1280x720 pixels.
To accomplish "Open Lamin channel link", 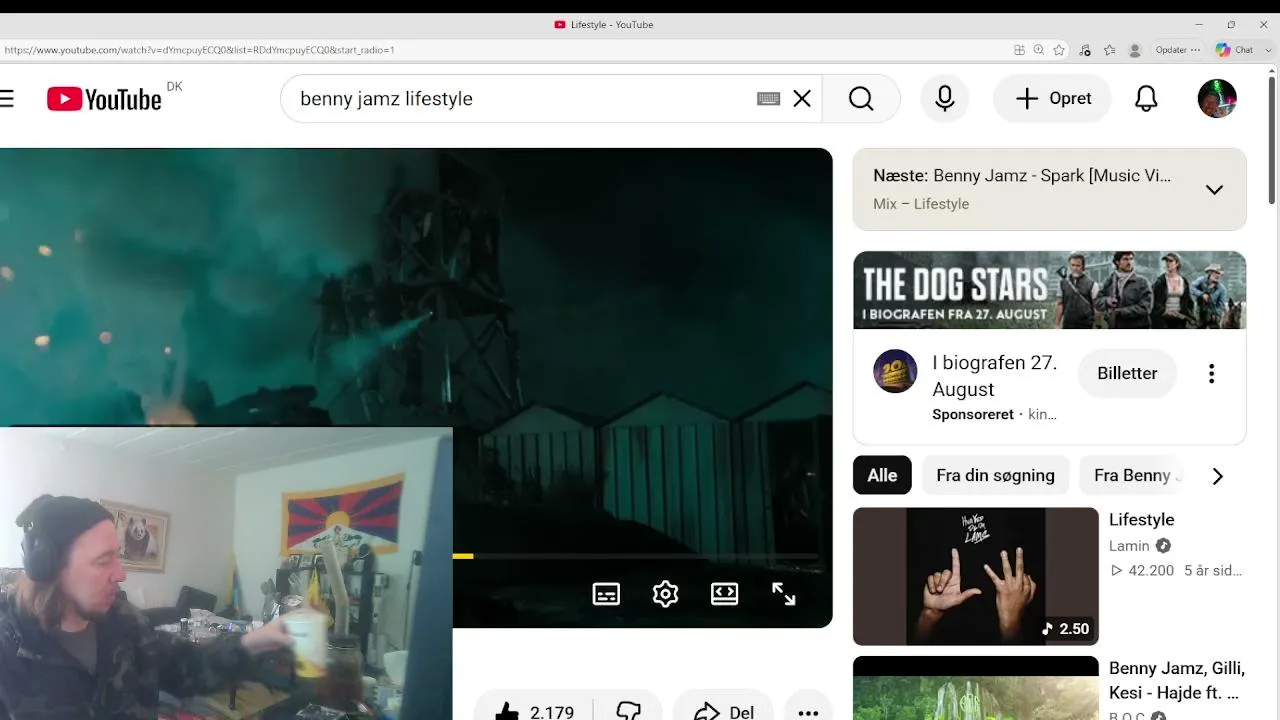I will (1129, 546).
